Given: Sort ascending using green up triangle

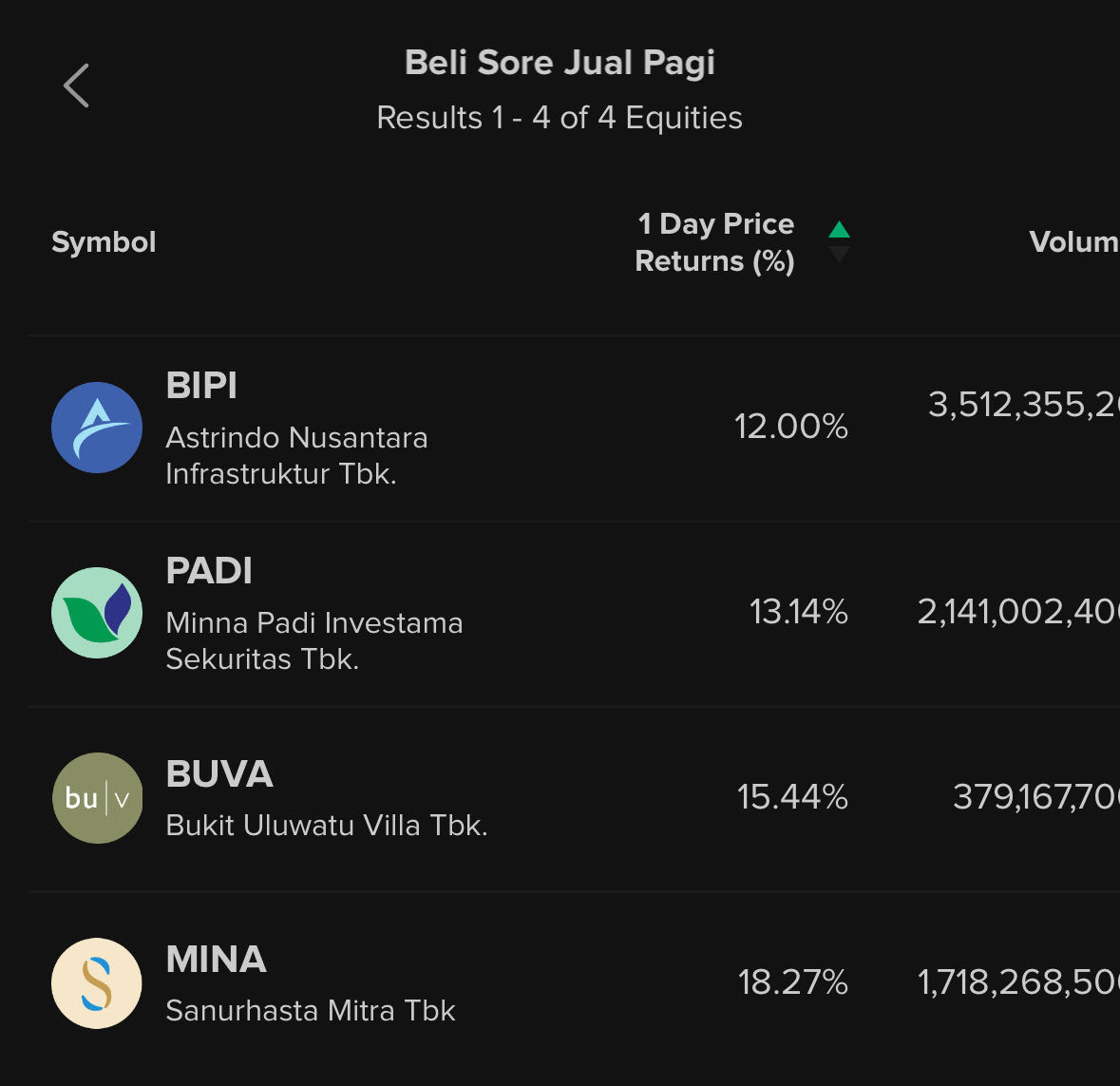Looking at the screenshot, I should pos(839,229).
